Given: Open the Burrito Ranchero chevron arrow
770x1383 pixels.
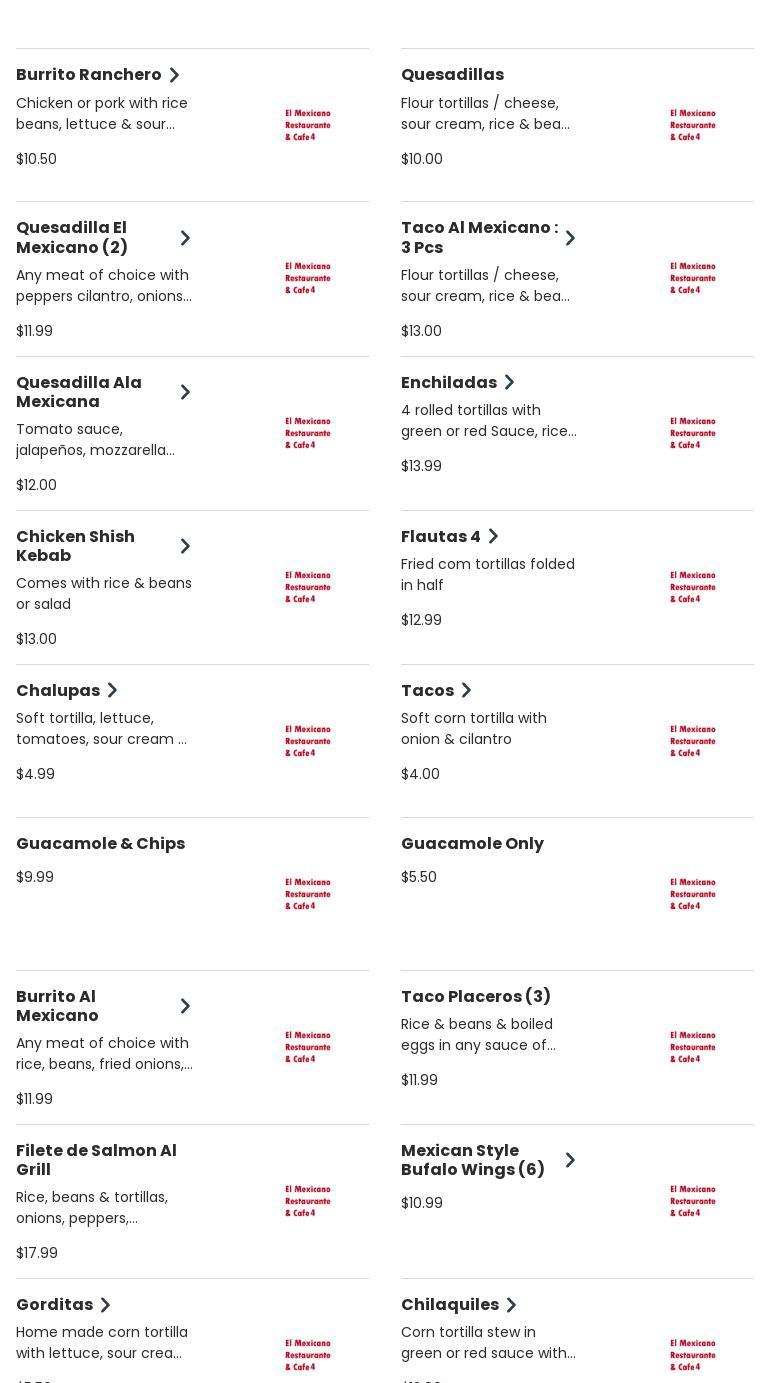Looking at the screenshot, I should [x=174, y=75].
